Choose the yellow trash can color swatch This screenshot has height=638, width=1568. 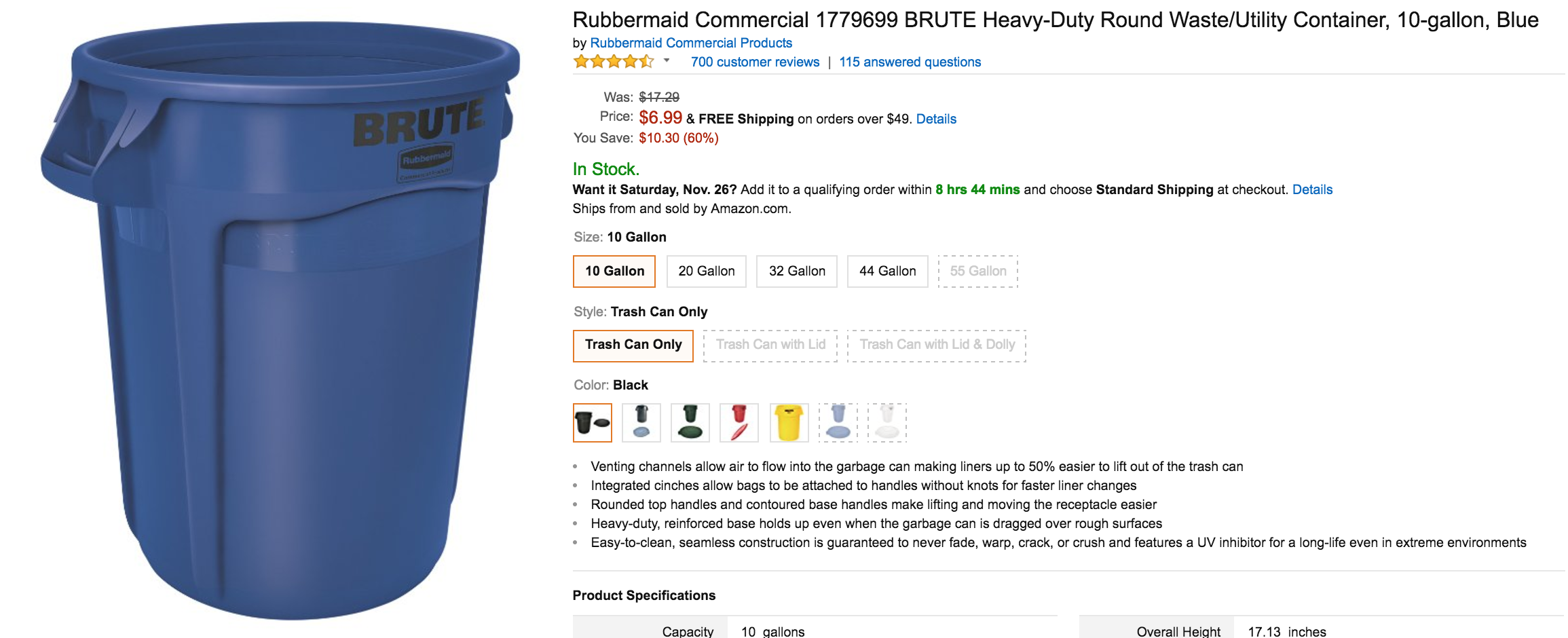point(789,423)
